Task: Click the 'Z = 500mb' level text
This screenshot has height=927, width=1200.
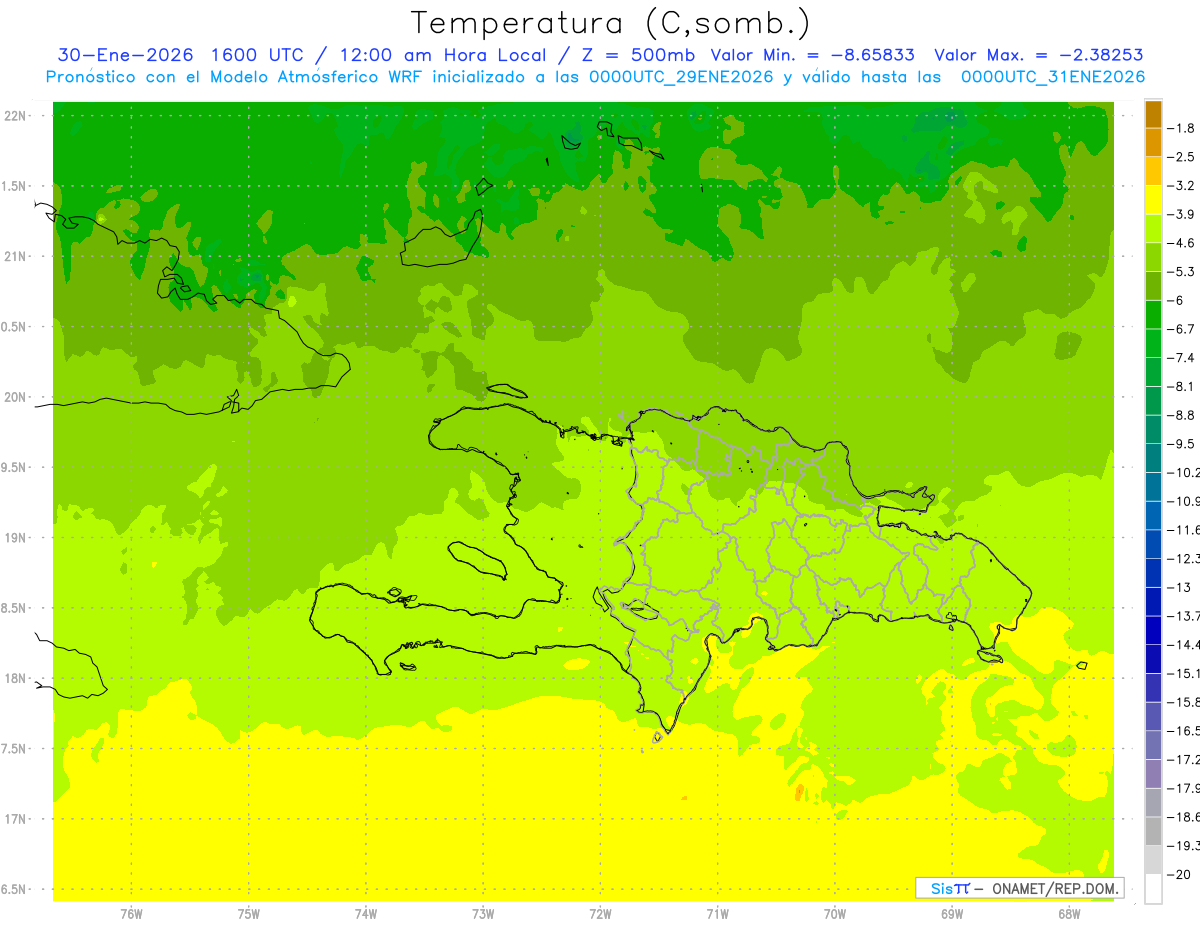Action: (637, 55)
